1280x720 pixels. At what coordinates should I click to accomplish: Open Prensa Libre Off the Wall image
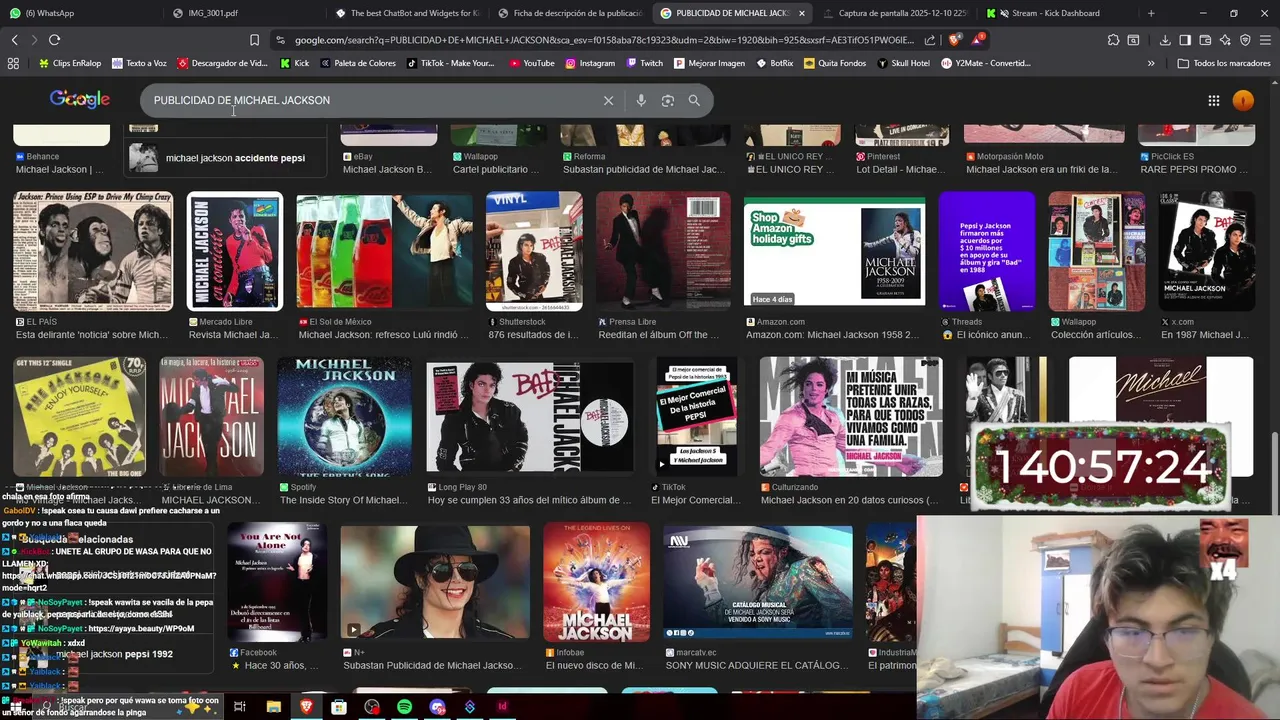663,251
